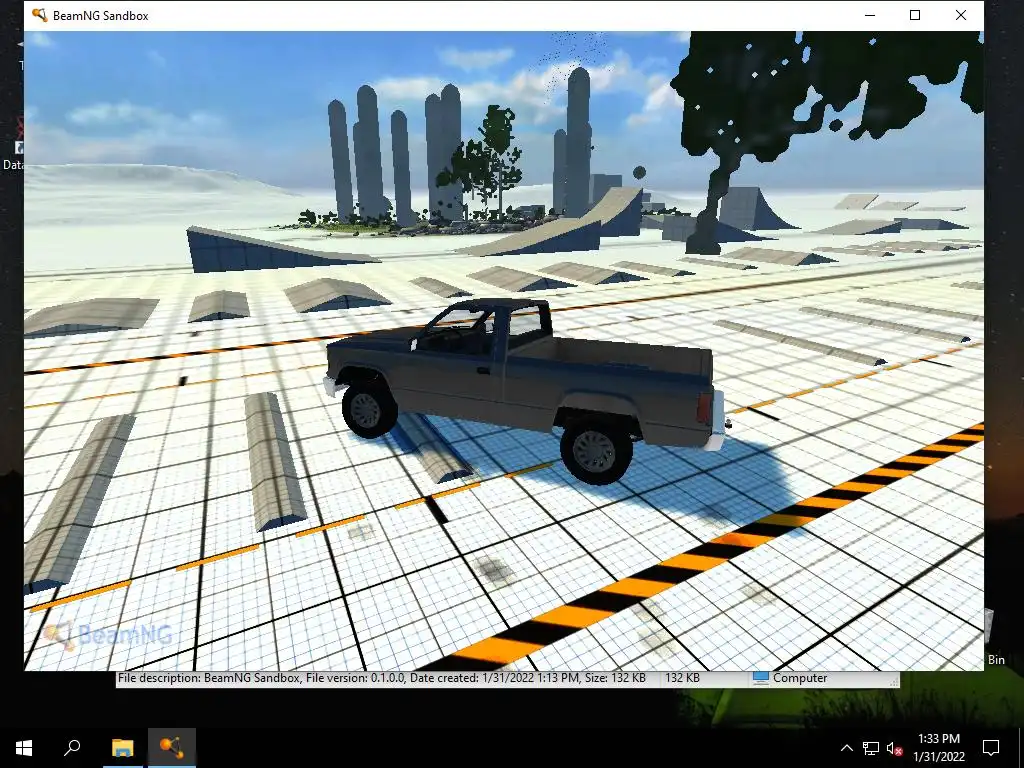
Task: Click the 132 KB size status entry
Action: point(682,678)
